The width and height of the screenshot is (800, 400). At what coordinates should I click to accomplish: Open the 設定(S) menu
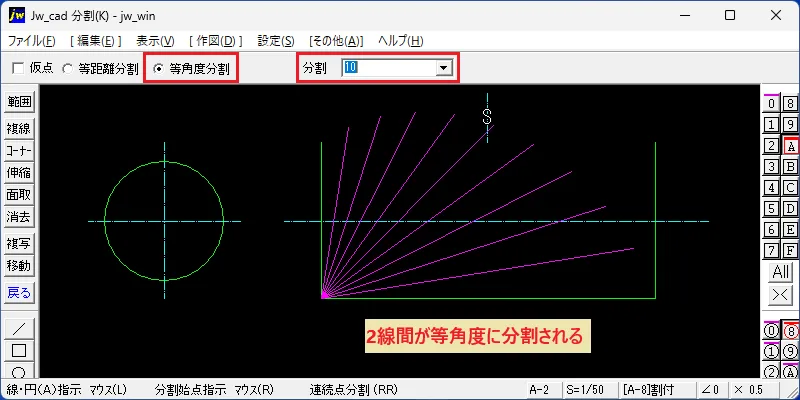tap(276, 41)
